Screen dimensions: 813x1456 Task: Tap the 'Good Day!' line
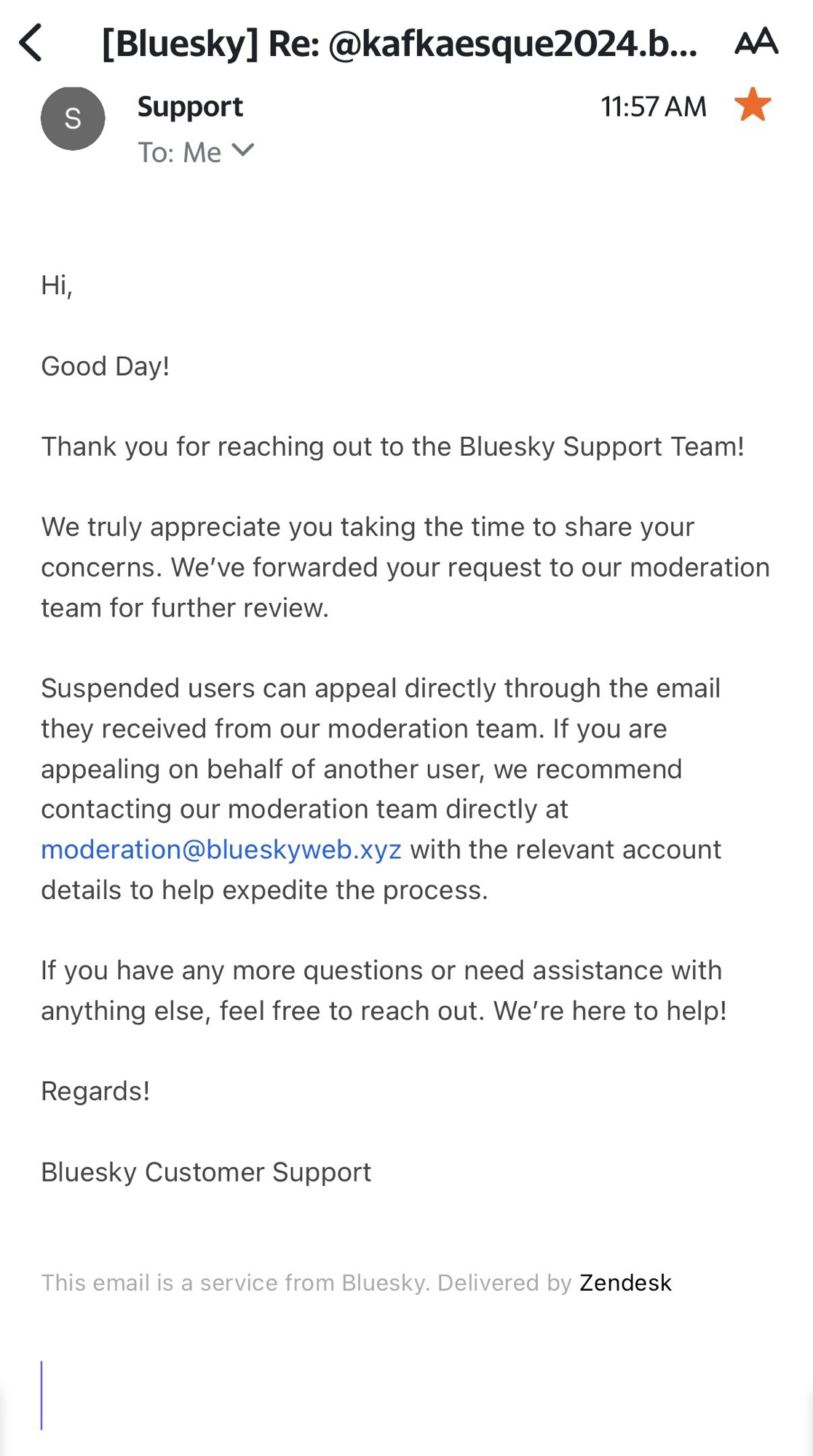click(x=106, y=366)
